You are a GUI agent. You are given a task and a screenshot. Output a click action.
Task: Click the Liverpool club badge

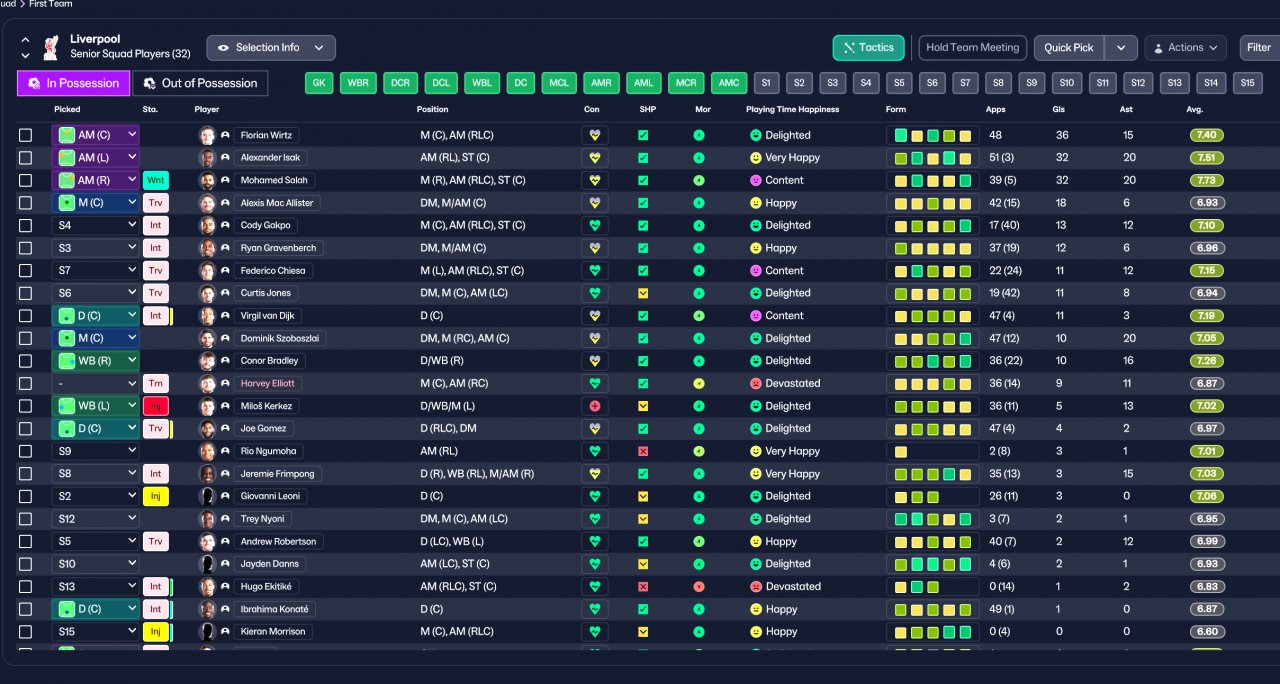50,47
